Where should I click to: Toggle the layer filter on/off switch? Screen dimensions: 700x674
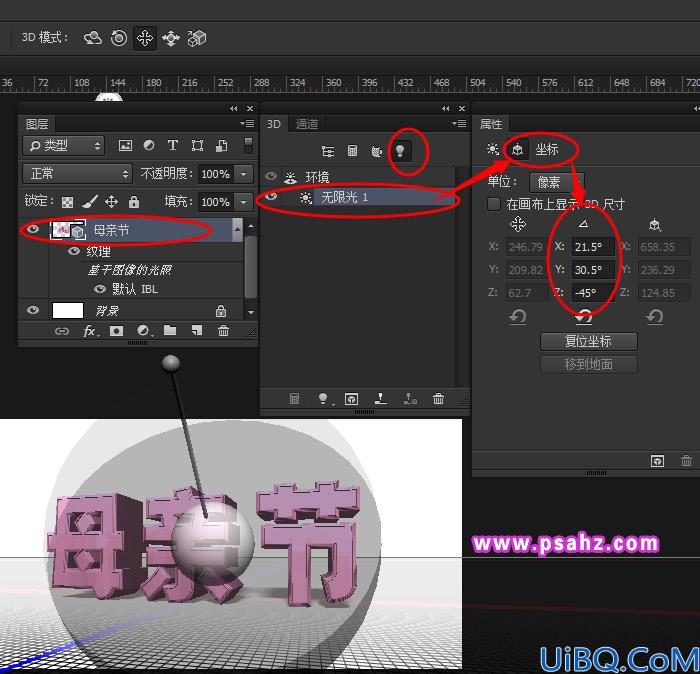248,146
